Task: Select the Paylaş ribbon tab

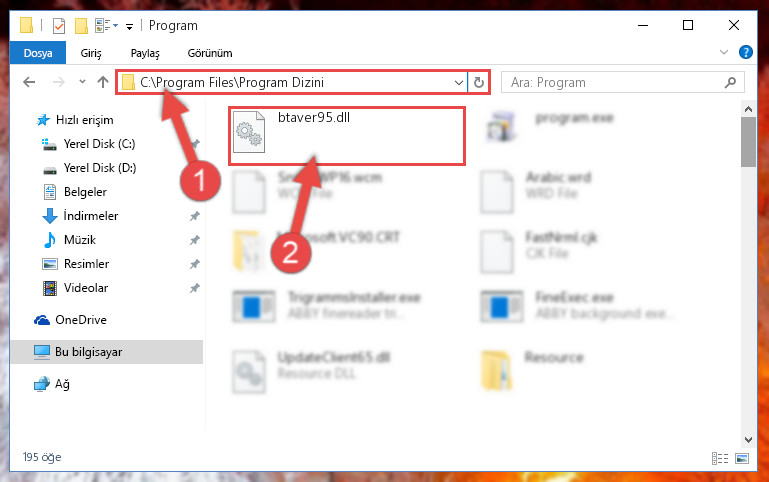Action: (x=145, y=53)
